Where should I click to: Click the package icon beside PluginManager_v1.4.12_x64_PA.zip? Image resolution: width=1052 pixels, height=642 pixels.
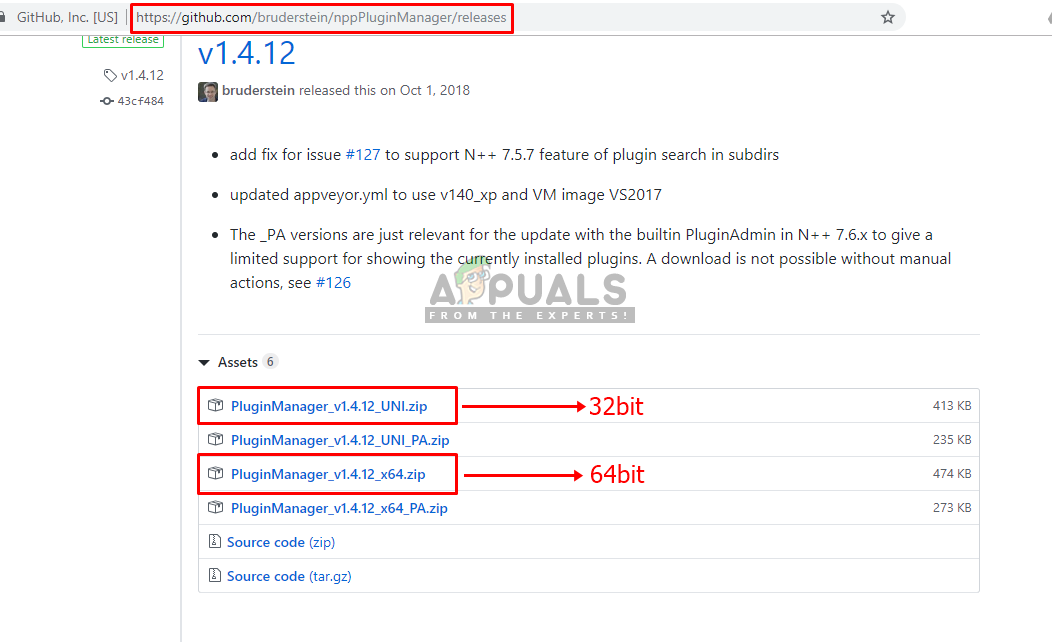215,507
